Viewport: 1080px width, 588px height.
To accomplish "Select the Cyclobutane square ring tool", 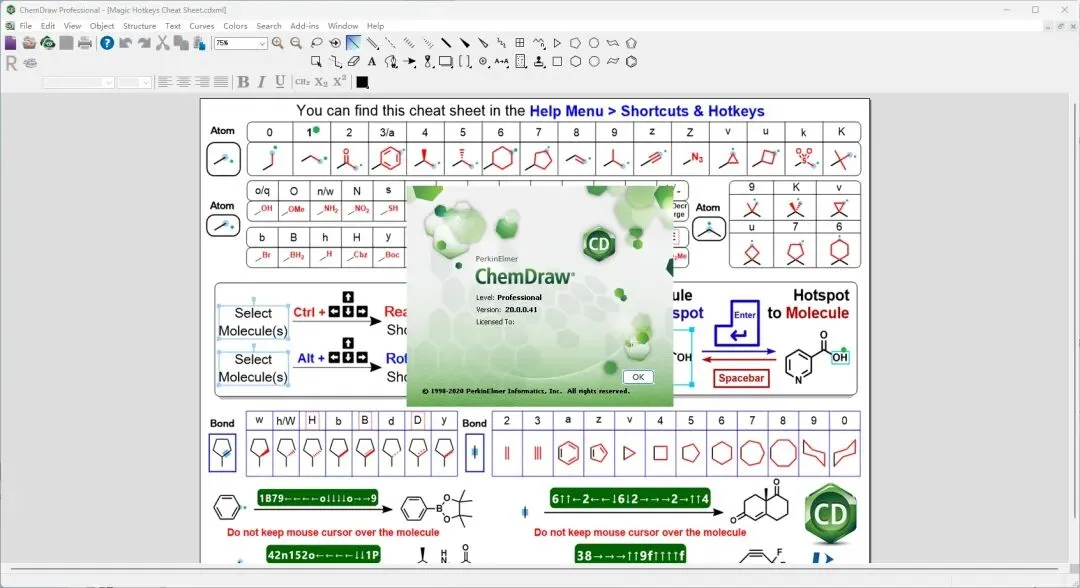I will tap(557, 61).
